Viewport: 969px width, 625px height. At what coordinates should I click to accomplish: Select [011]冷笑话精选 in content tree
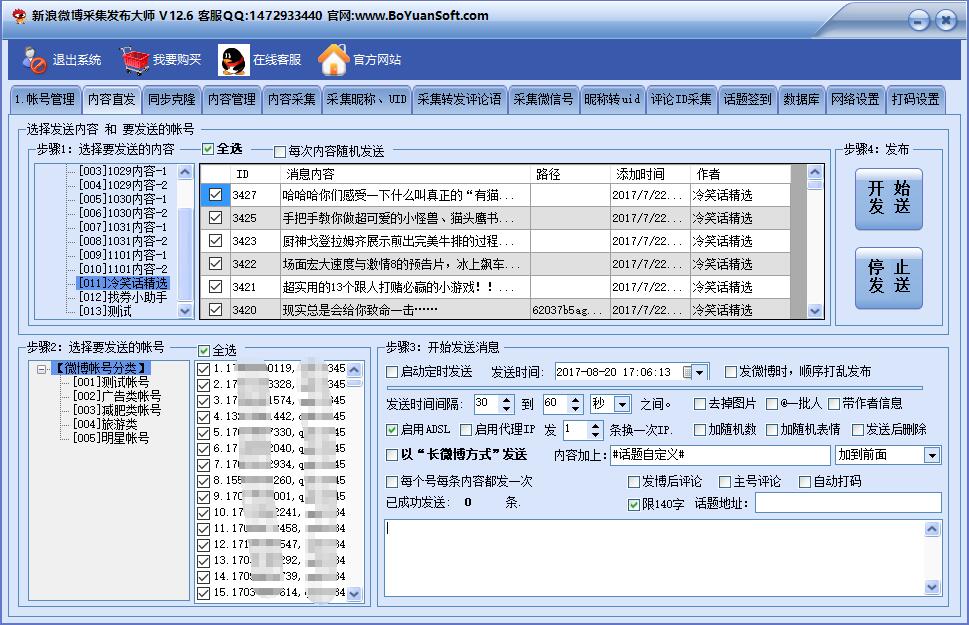pyautogui.click(x=123, y=283)
